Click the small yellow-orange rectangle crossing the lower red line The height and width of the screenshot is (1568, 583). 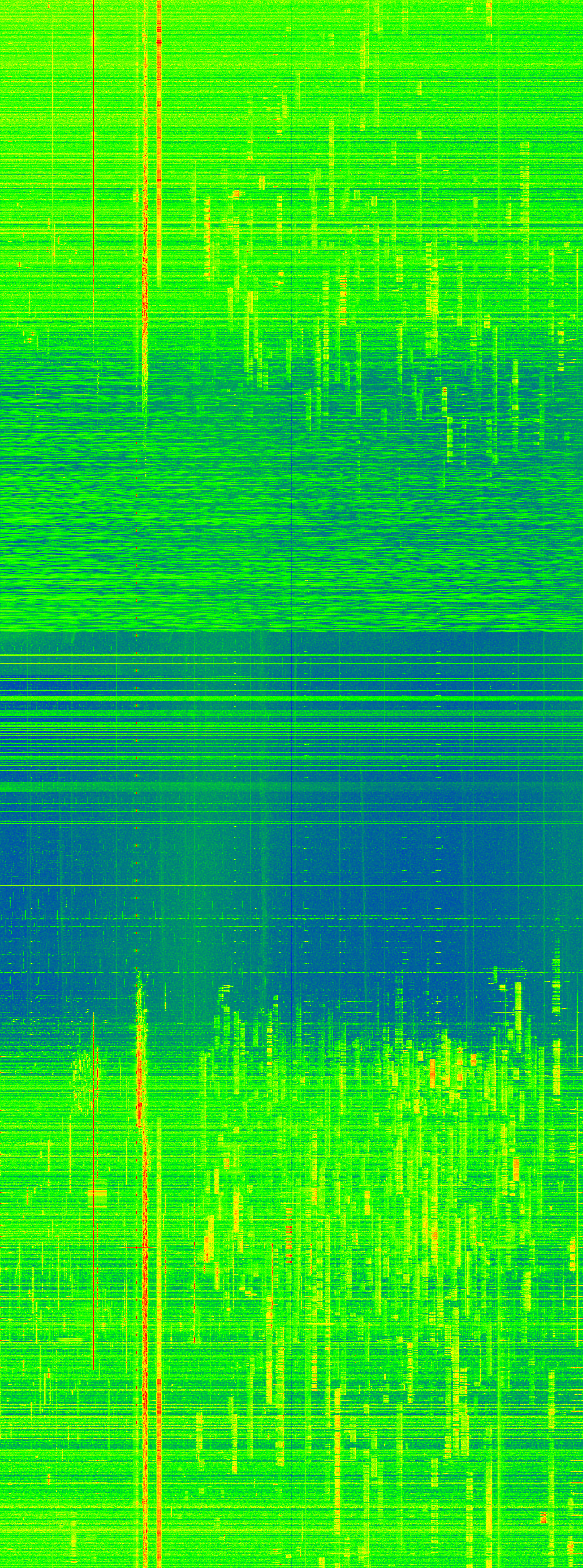click(x=97, y=1193)
